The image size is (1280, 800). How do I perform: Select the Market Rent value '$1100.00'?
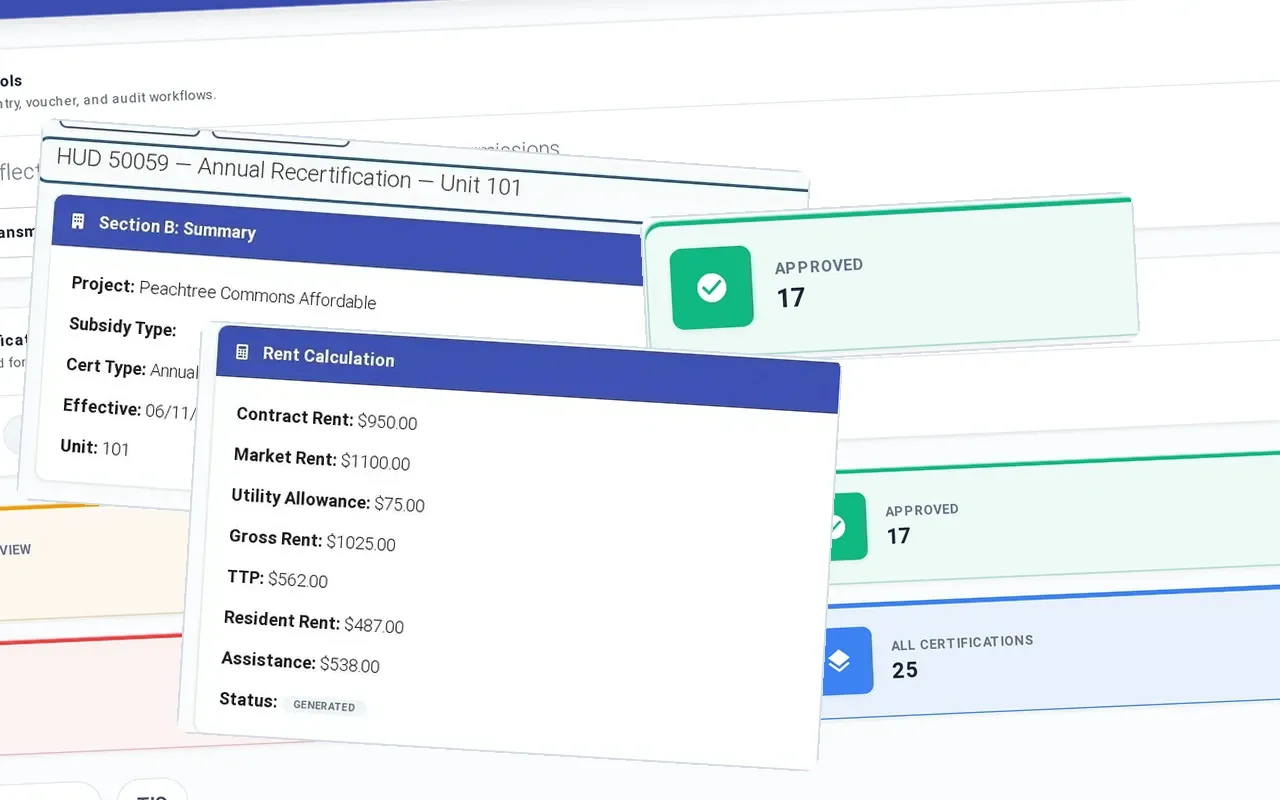point(375,462)
